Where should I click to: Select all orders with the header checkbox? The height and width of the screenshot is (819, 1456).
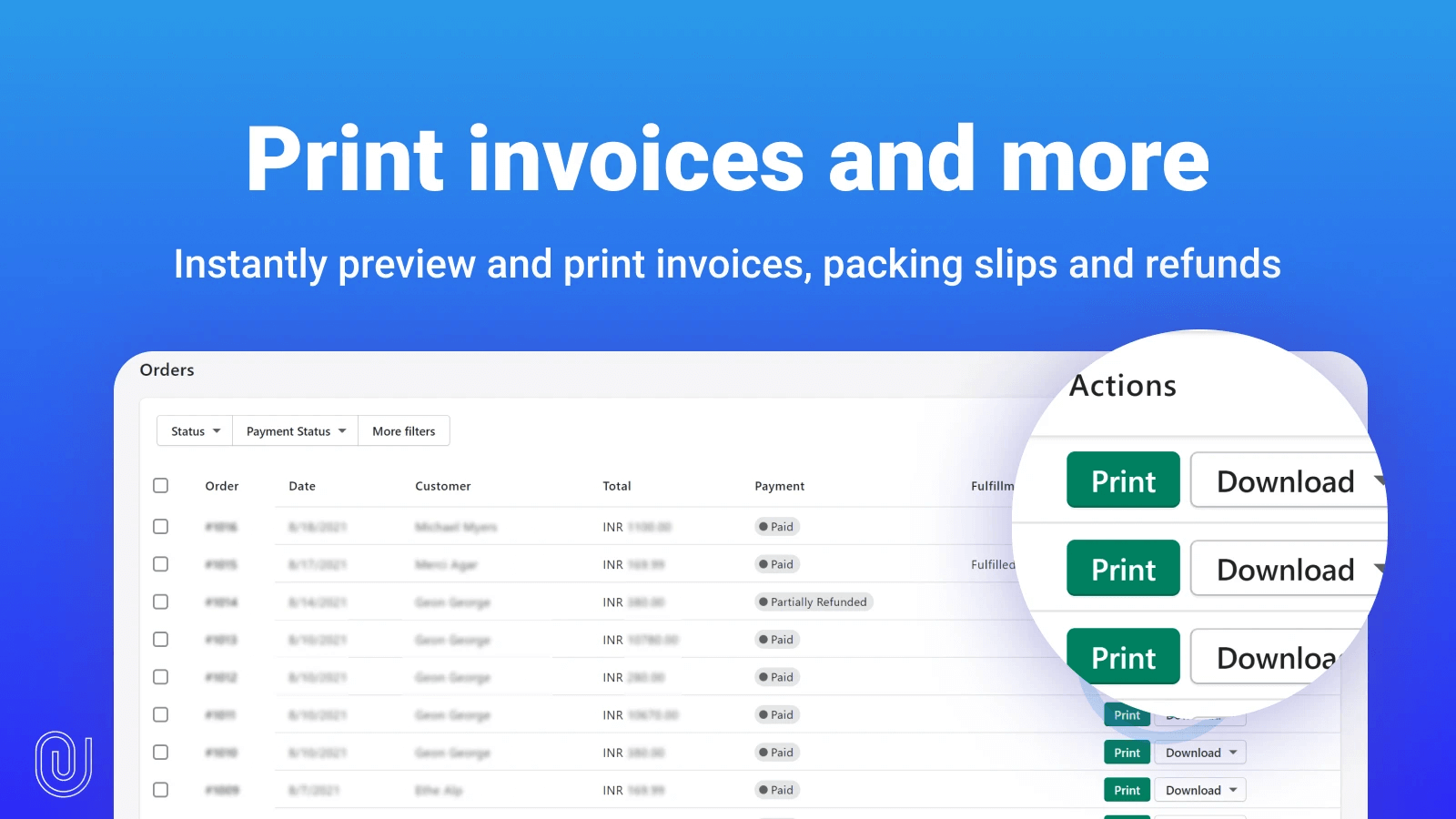tap(160, 485)
